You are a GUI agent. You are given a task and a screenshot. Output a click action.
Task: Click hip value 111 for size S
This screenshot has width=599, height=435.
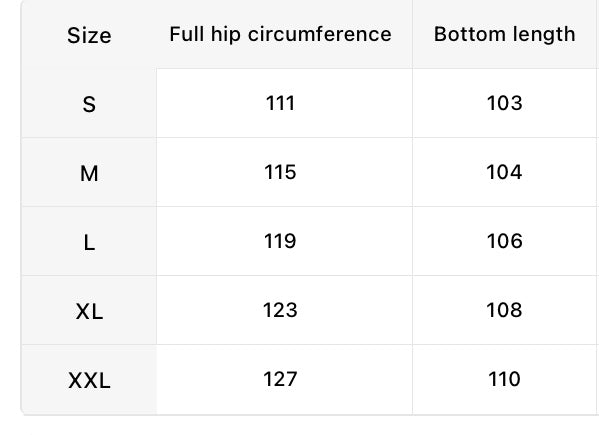click(280, 103)
